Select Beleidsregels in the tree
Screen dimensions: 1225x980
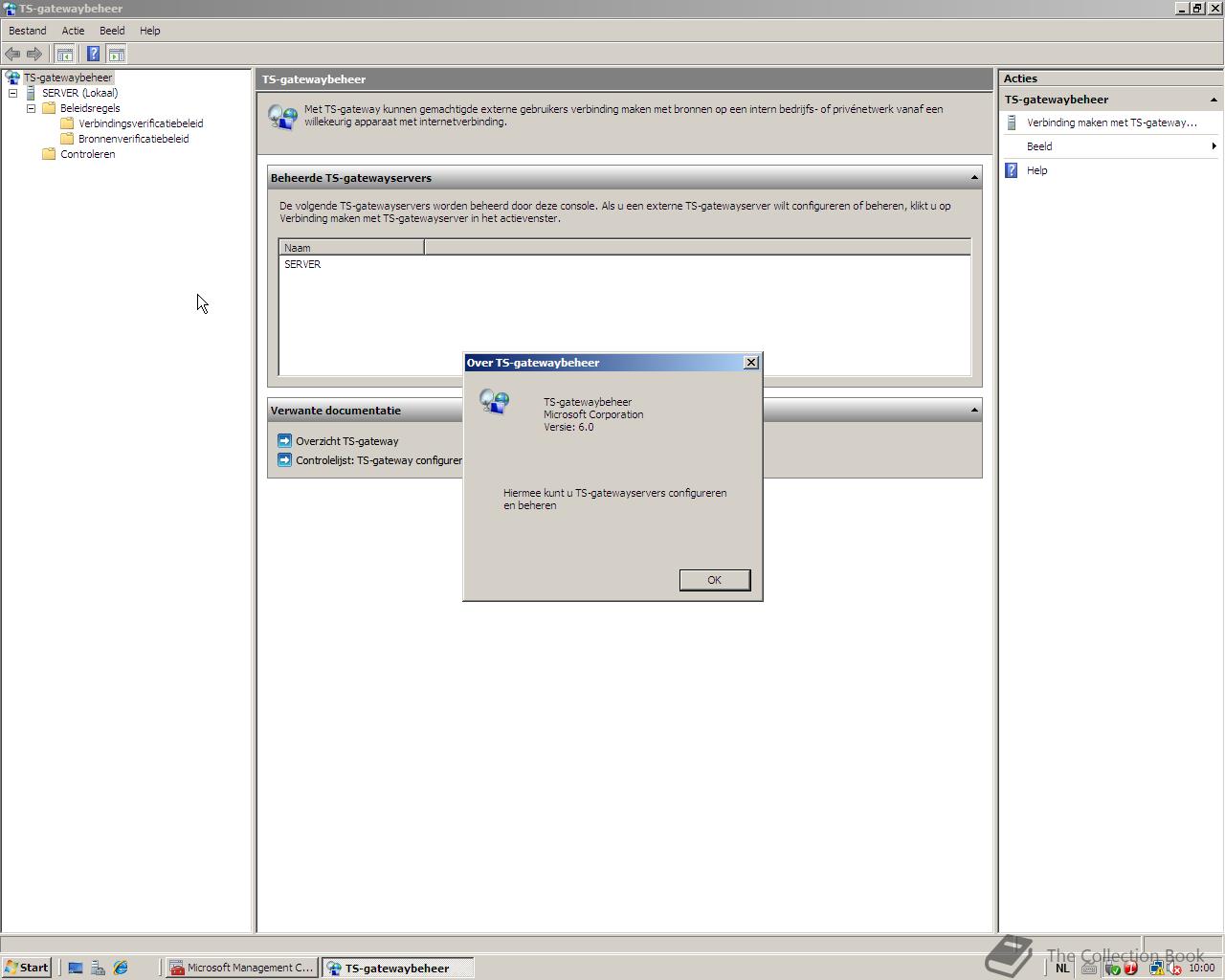90,108
